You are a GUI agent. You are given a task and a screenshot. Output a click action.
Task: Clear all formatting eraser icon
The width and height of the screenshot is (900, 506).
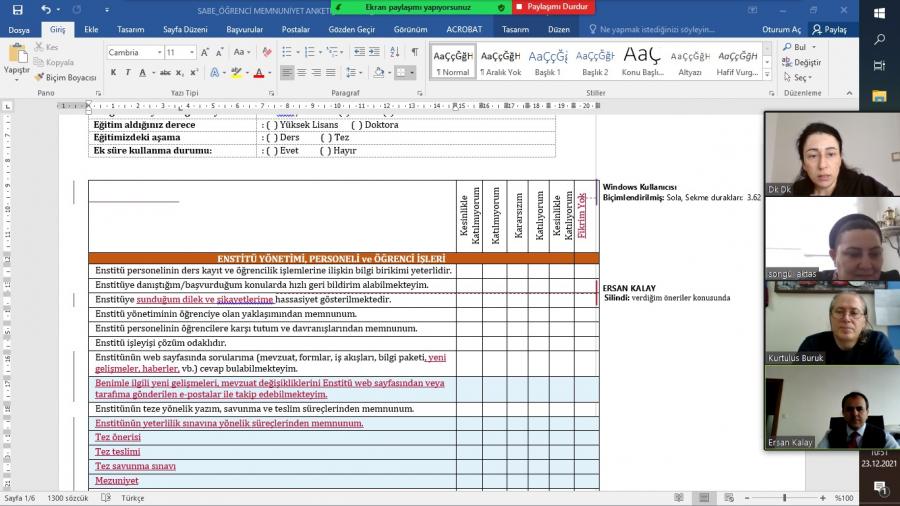pos(266,52)
